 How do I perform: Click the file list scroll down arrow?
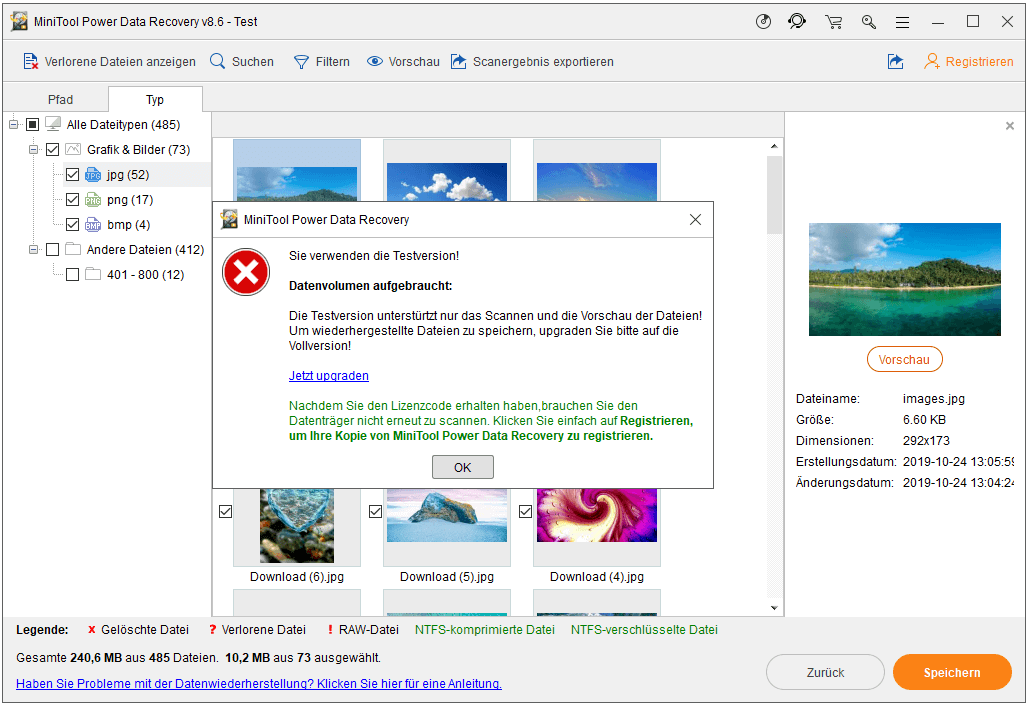pyautogui.click(x=774, y=608)
